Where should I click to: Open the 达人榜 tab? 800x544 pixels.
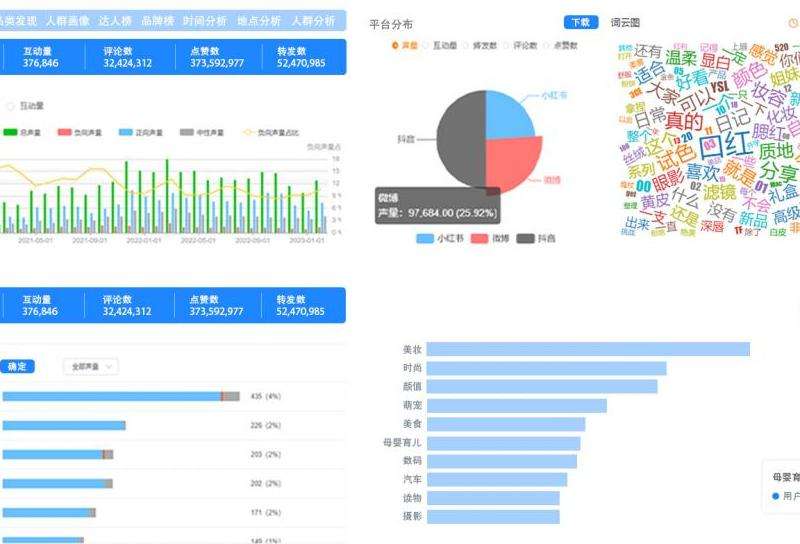tap(115, 20)
